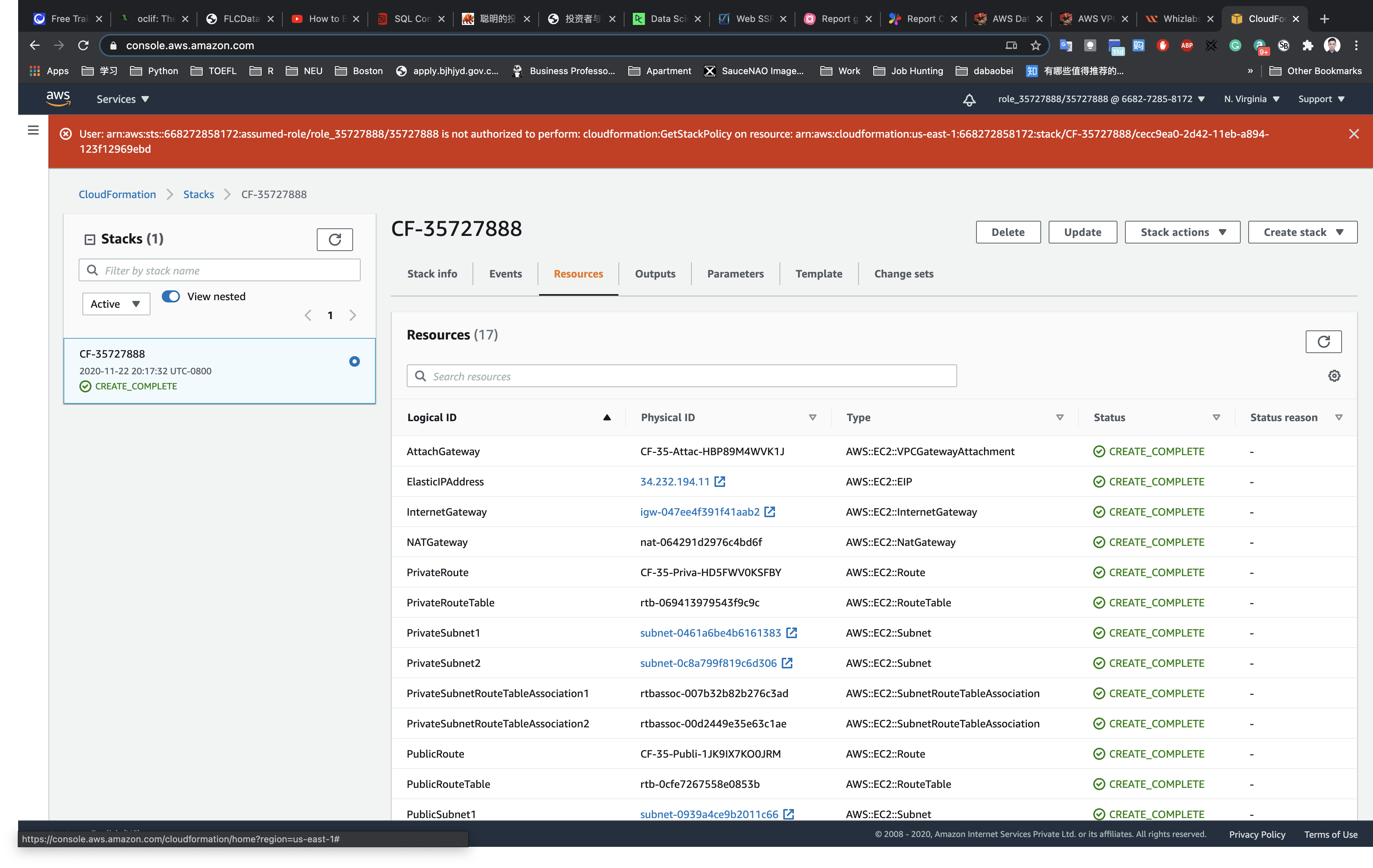Image resolution: width=1373 pixels, height=868 pixels.
Task: Refresh the Stacks panel list
Action: [335, 240]
